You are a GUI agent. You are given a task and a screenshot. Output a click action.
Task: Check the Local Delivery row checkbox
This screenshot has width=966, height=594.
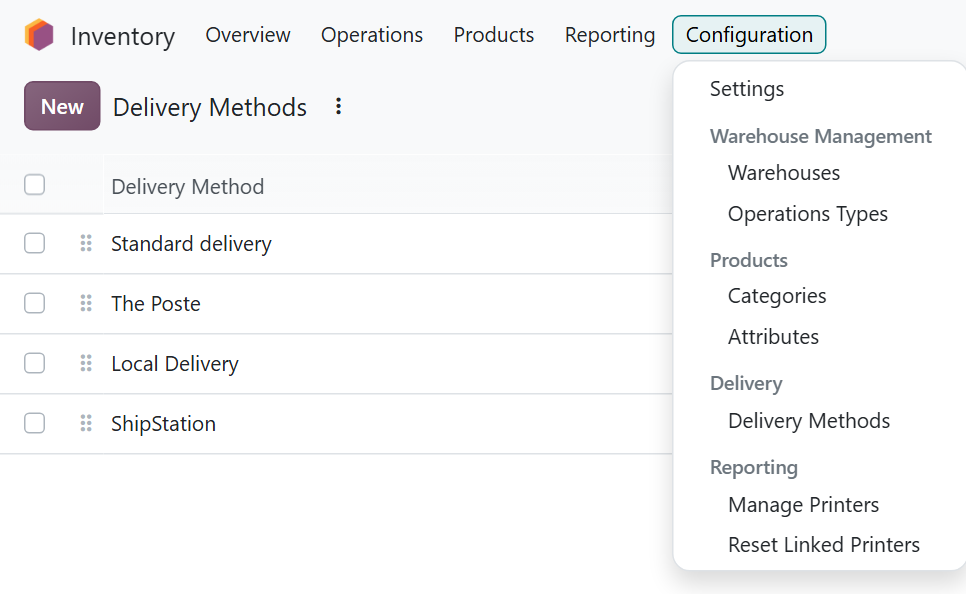(x=34, y=364)
